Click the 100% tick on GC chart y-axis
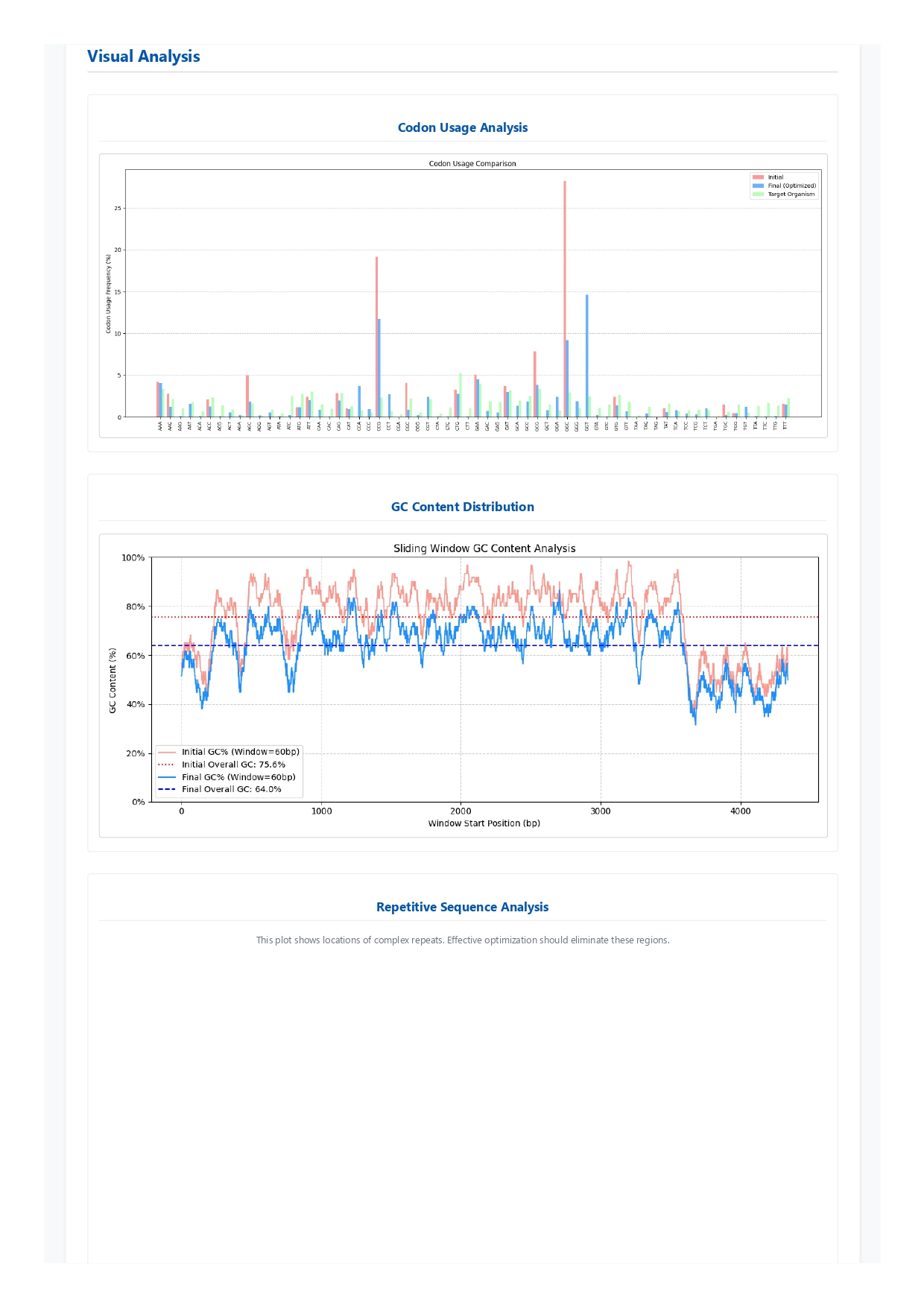Screen dimensions: 924x1307 pos(133,557)
